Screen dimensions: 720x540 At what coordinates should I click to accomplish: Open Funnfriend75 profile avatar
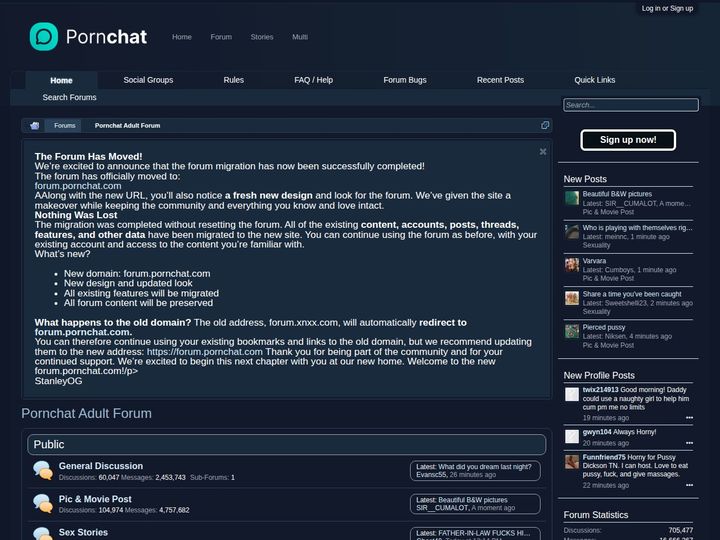(572, 461)
